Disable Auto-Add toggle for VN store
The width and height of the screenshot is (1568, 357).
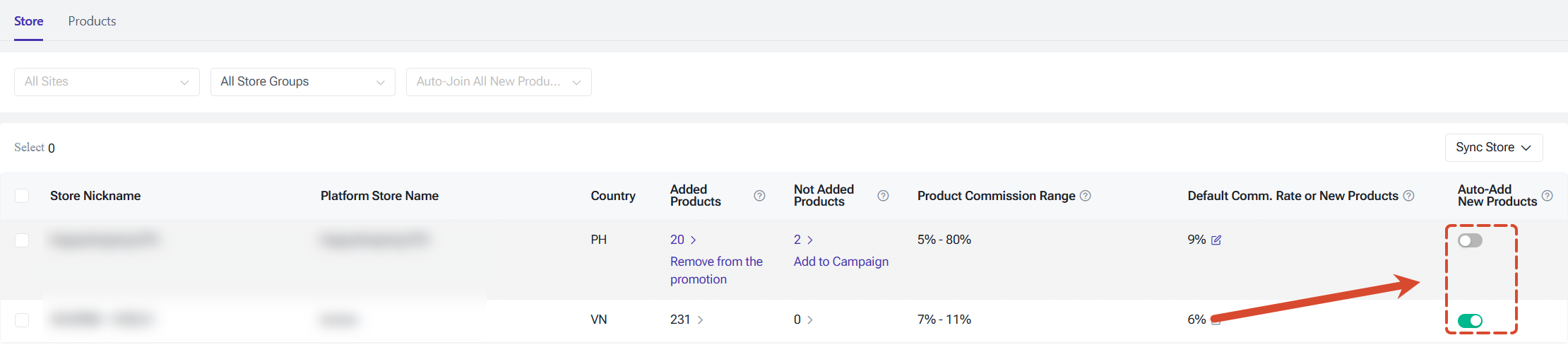click(1471, 321)
